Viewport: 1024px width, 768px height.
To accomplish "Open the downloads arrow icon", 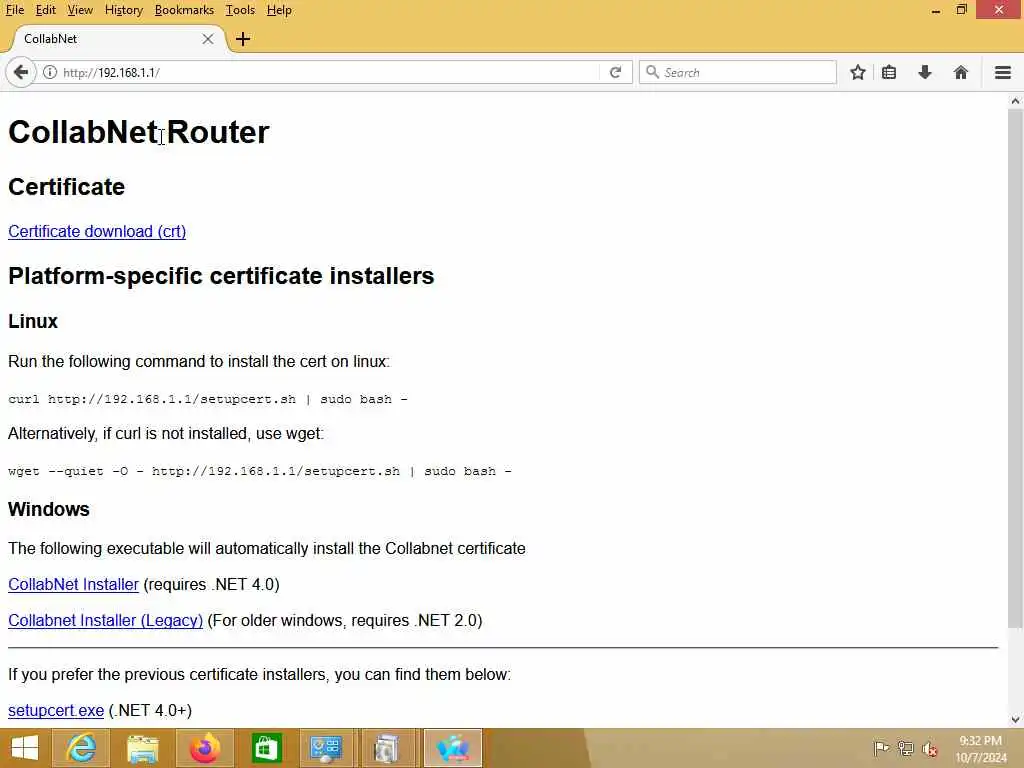I will click(925, 72).
